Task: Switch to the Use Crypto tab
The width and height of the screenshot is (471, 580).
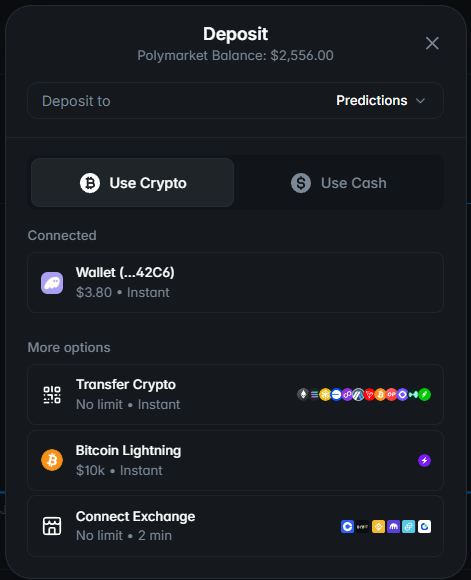Action: (x=132, y=183)
